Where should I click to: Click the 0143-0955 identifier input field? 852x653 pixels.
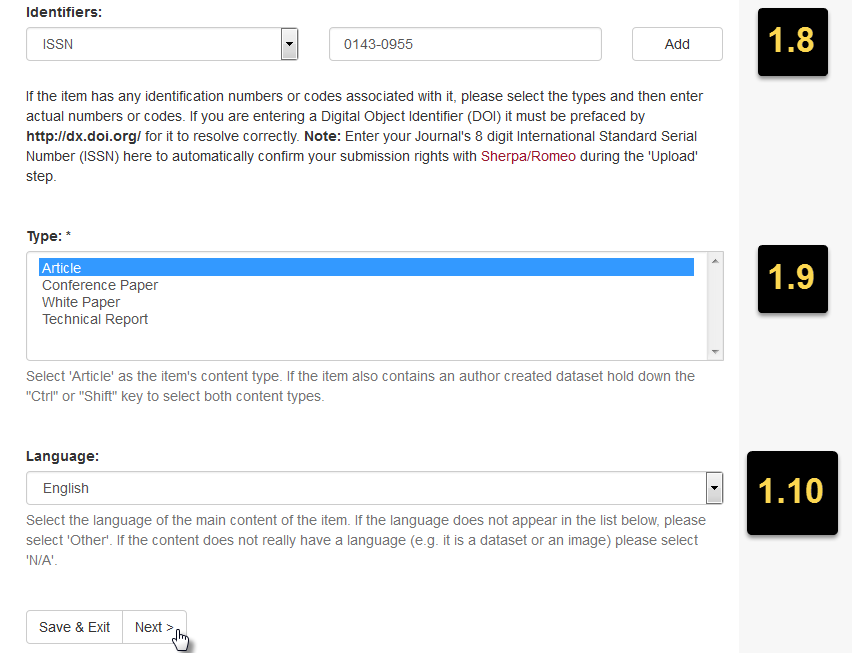[x=465, y=44]
